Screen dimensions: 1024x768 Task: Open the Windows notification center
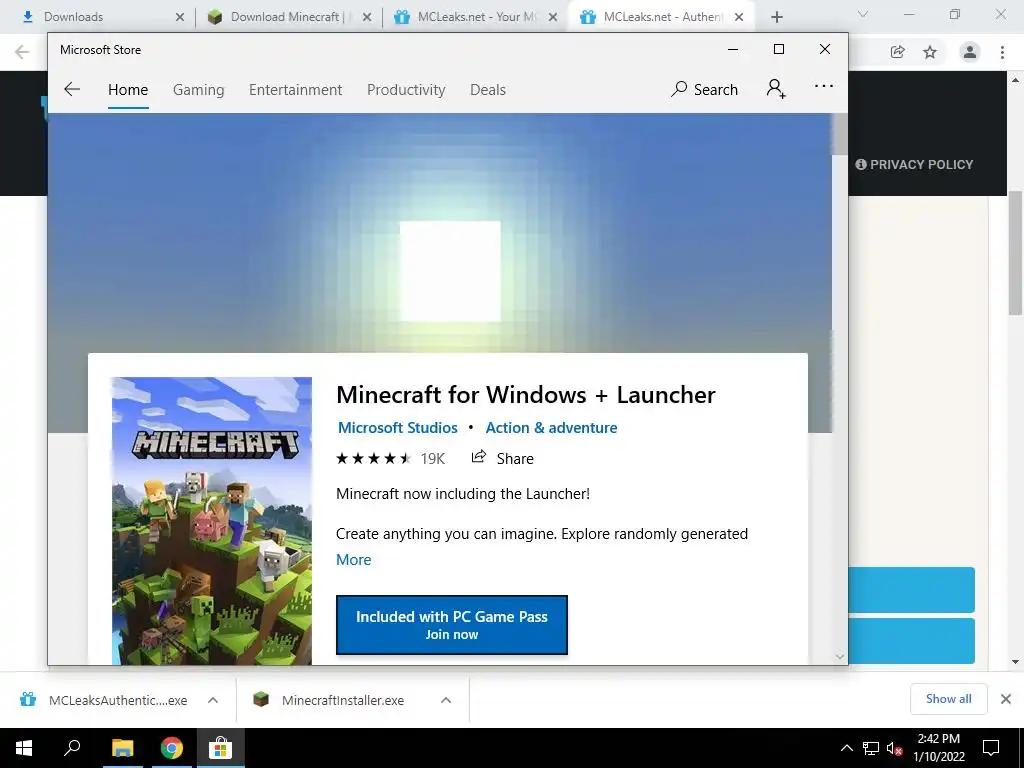(x=991, y=748)
